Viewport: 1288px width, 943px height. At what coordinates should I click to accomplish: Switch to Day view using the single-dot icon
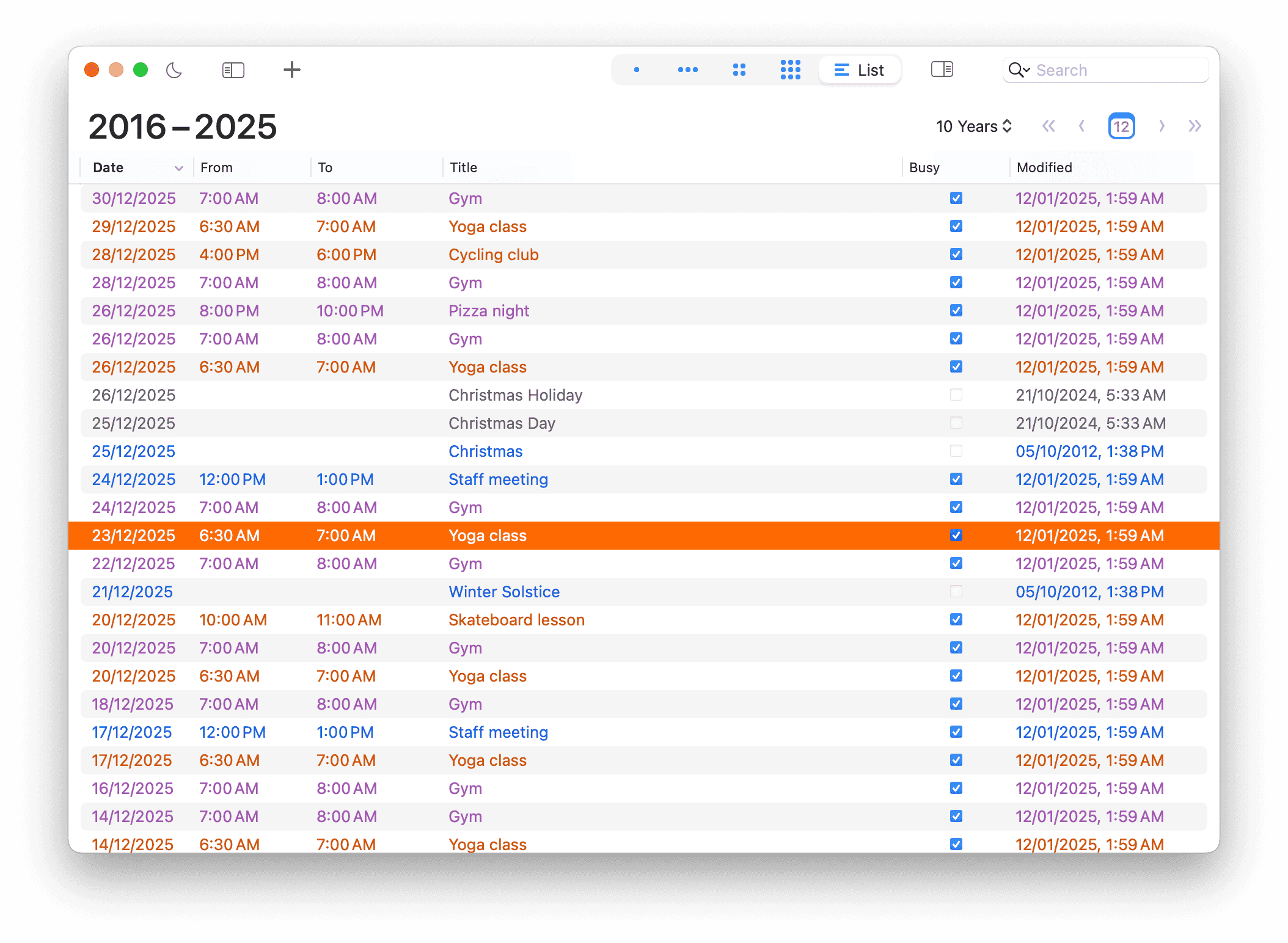636,70
